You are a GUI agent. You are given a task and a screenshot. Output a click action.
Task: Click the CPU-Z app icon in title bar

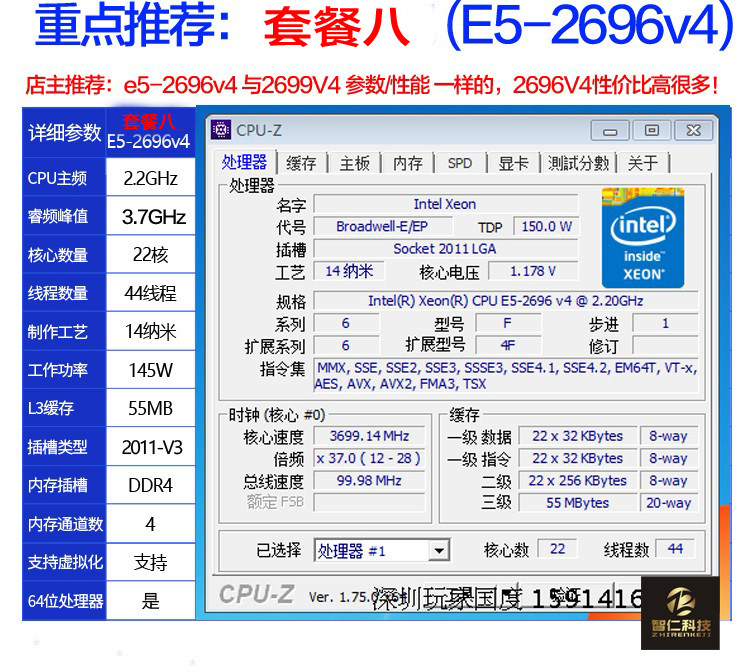coord(221,130)
